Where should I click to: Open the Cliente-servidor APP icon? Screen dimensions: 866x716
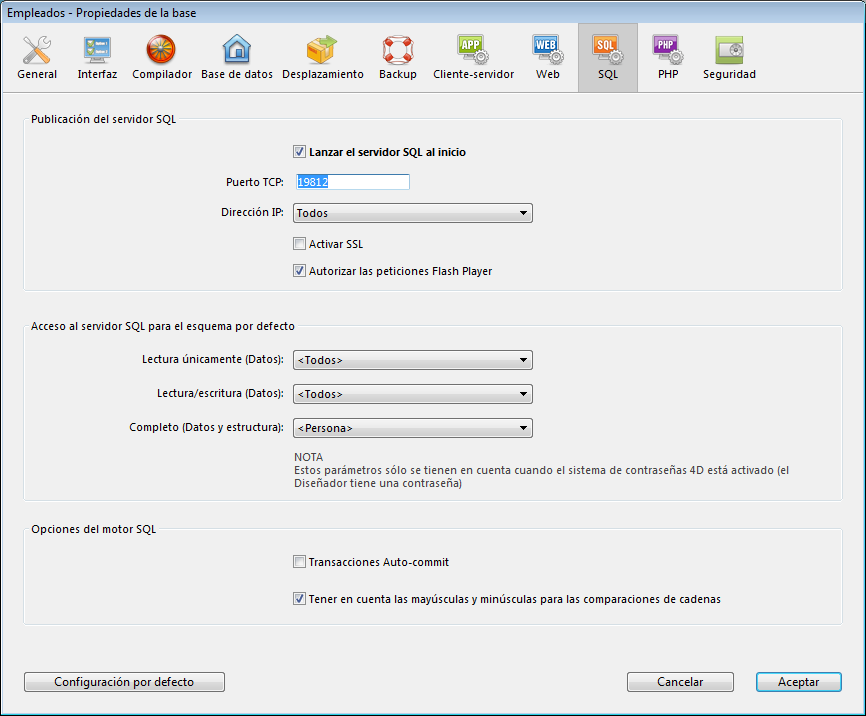pos(473,49)
